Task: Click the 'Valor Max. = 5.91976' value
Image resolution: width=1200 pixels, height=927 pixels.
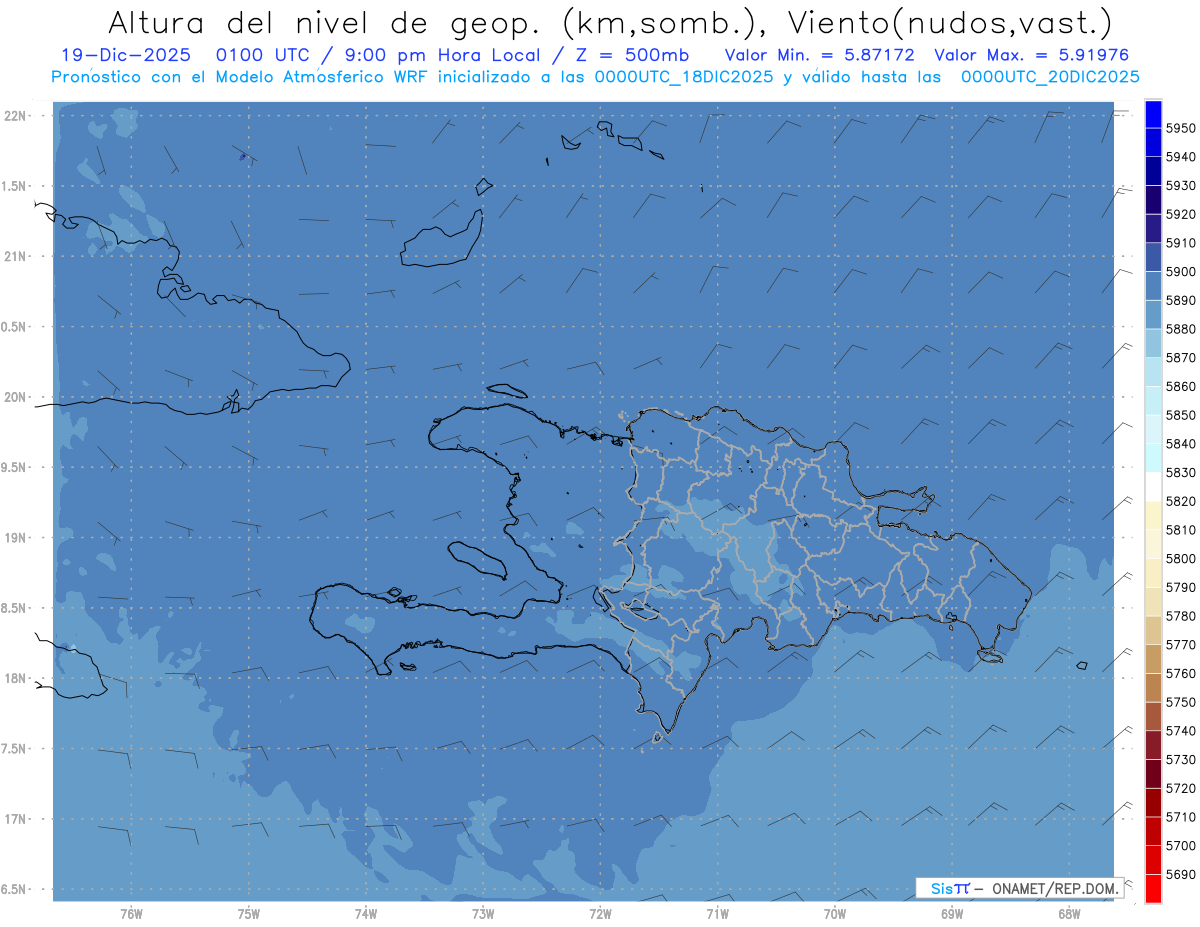Action: coord(1033,55)
